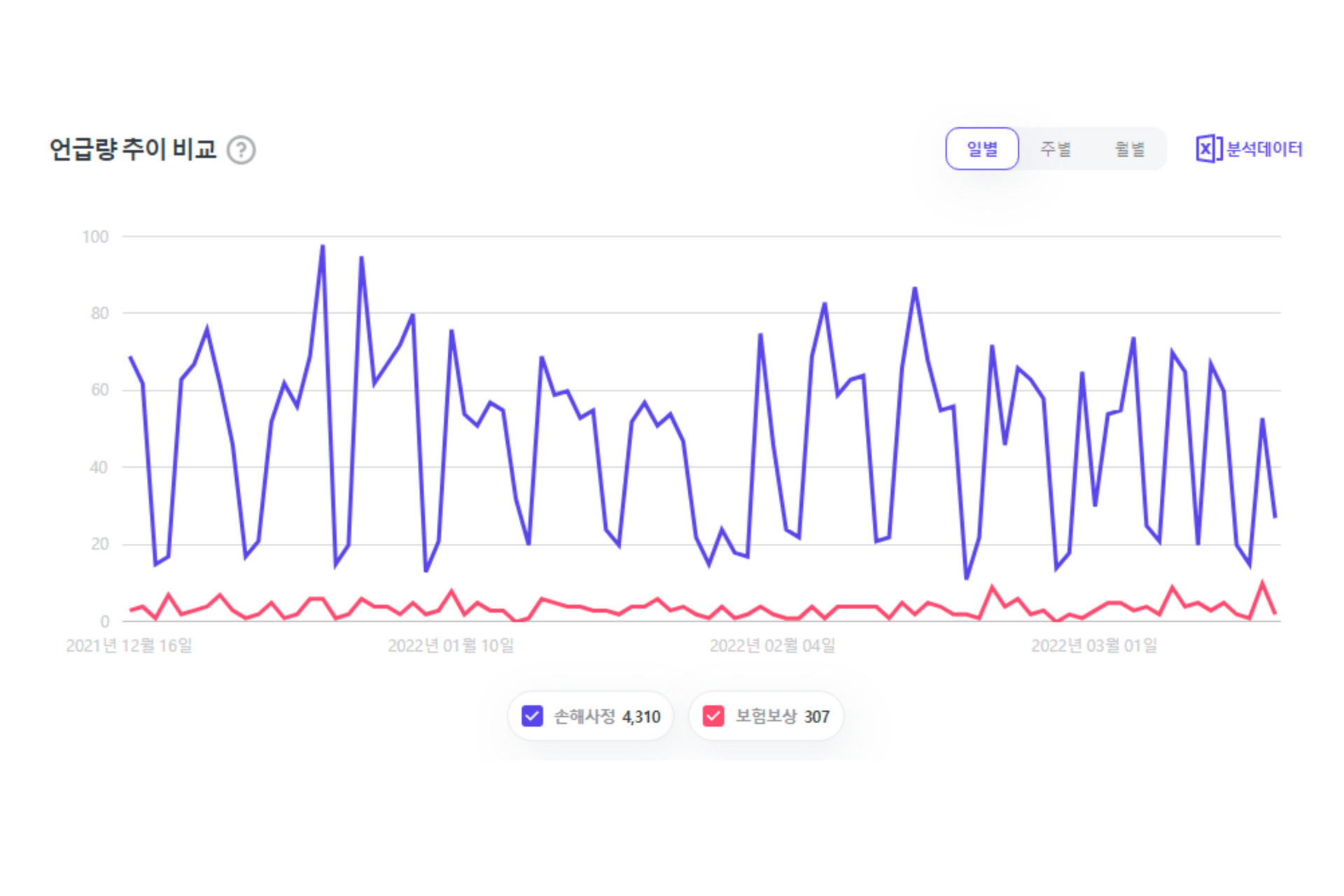Viewport: 1344px width, 896px height.
Task: Click the highest purple line peak near 100
Action: pos(323,246)
